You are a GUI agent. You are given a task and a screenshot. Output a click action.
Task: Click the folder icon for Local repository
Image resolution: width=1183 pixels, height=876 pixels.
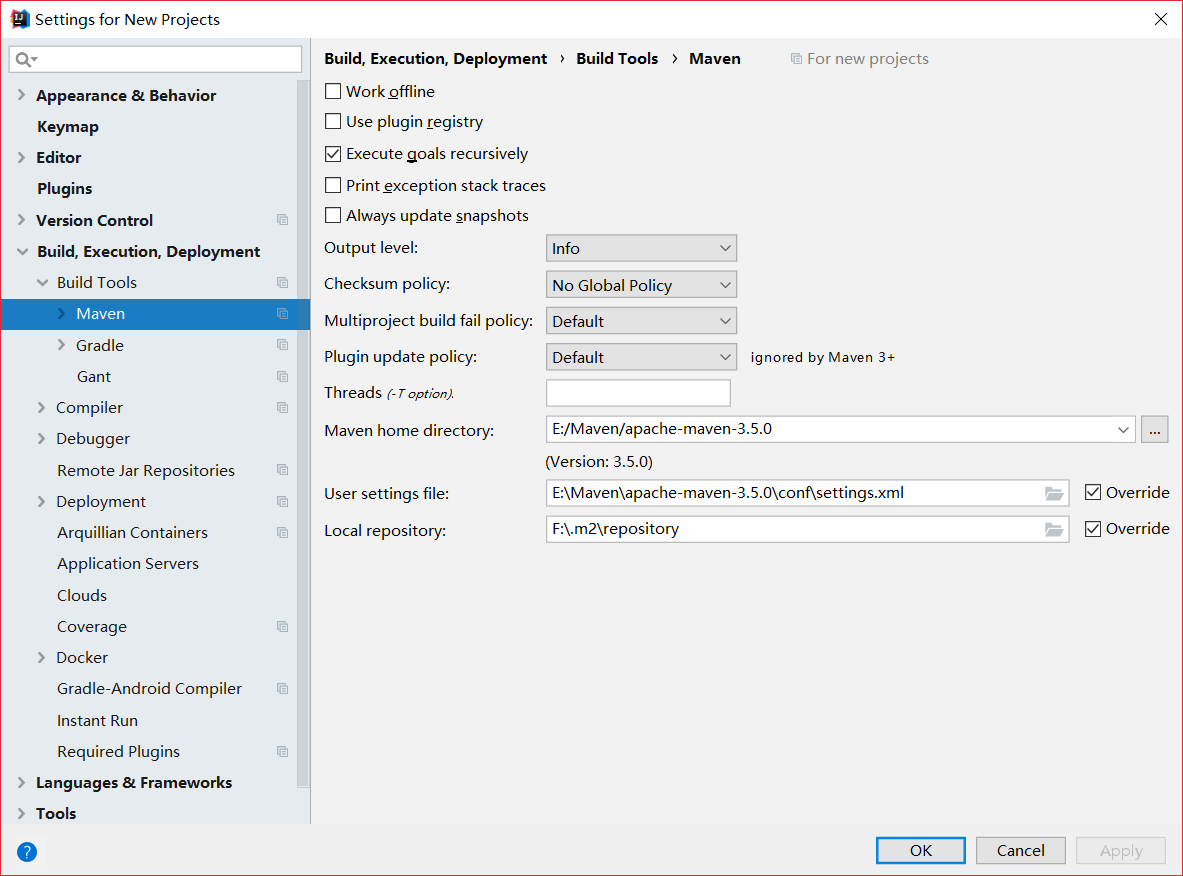pos(1053,529)
